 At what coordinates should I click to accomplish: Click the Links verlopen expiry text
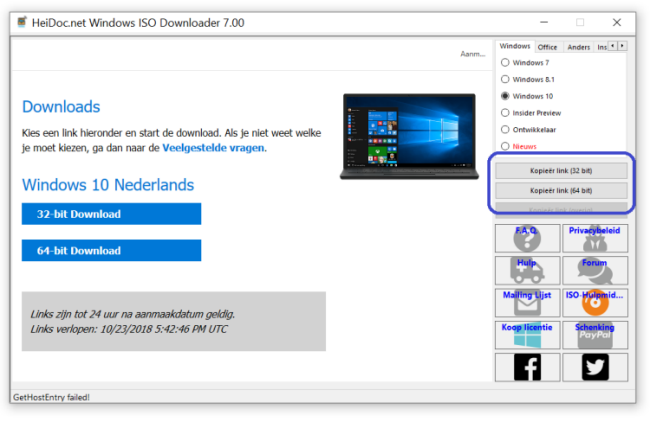[129, 329]
